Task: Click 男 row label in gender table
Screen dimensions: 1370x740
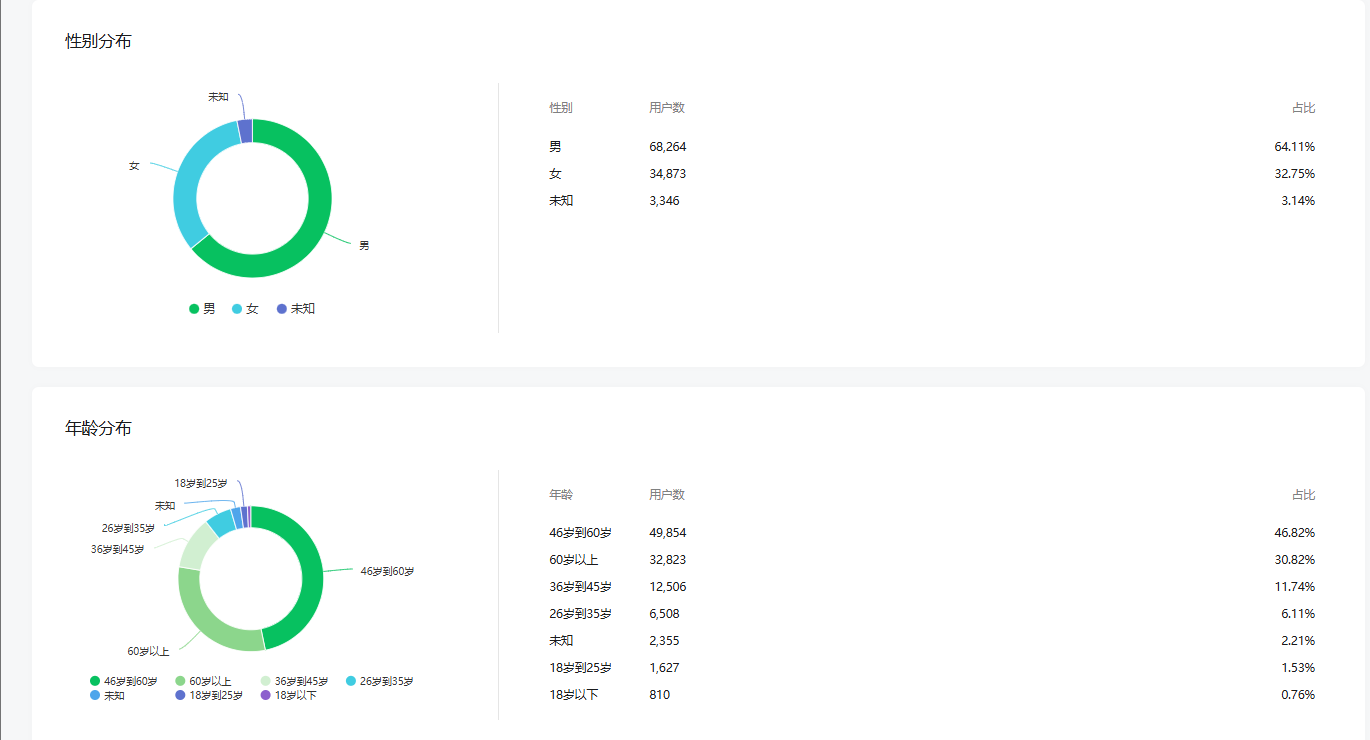Action: tap(555, 147)
